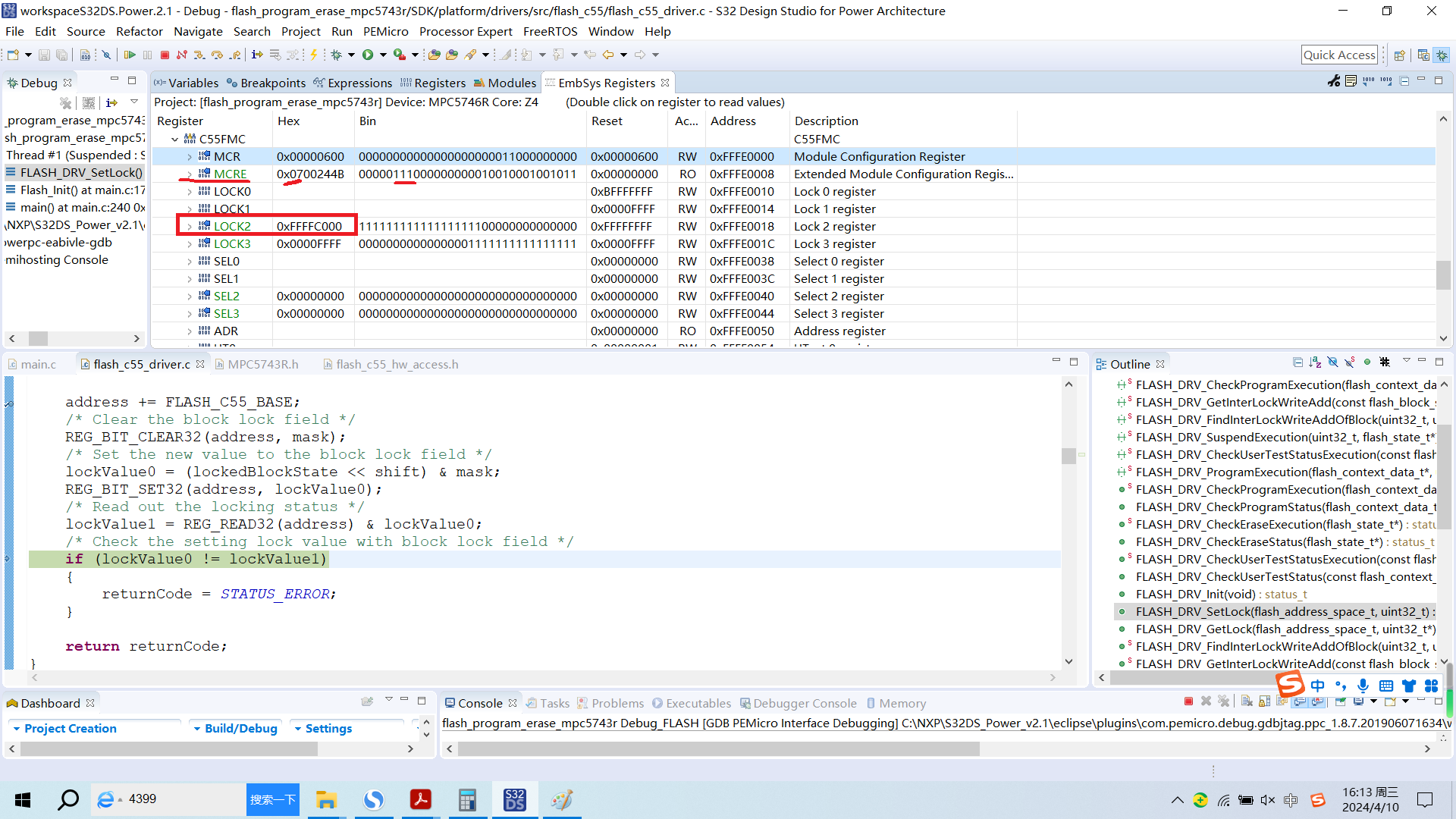The width and height of the screenshot is (1456, 819).
Task: Resume program execution with green play icon
Action: pos(130,54)
